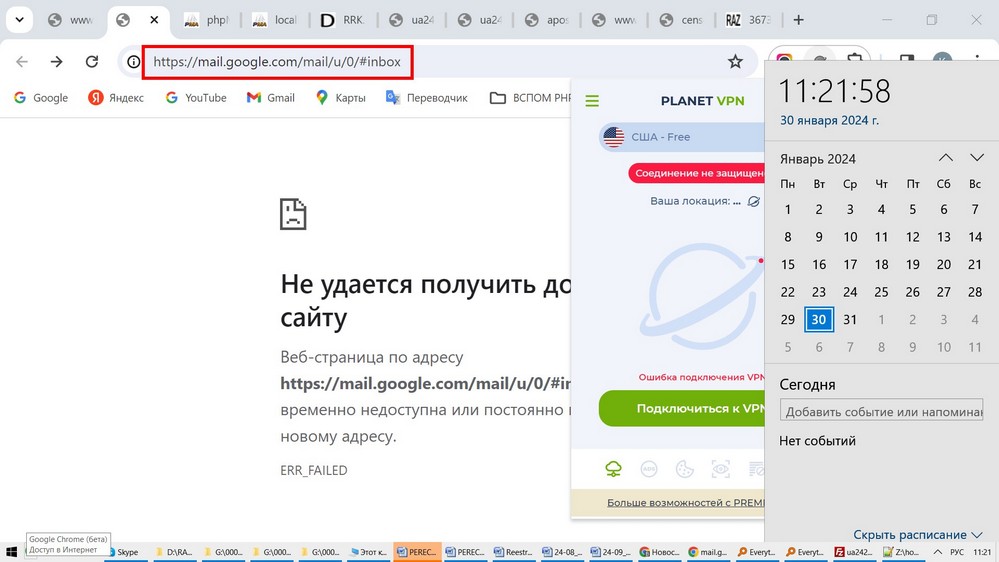Screen dimensions: 999x562
Task: Open the cookie icon in the VPN footer
Action: 684,470
